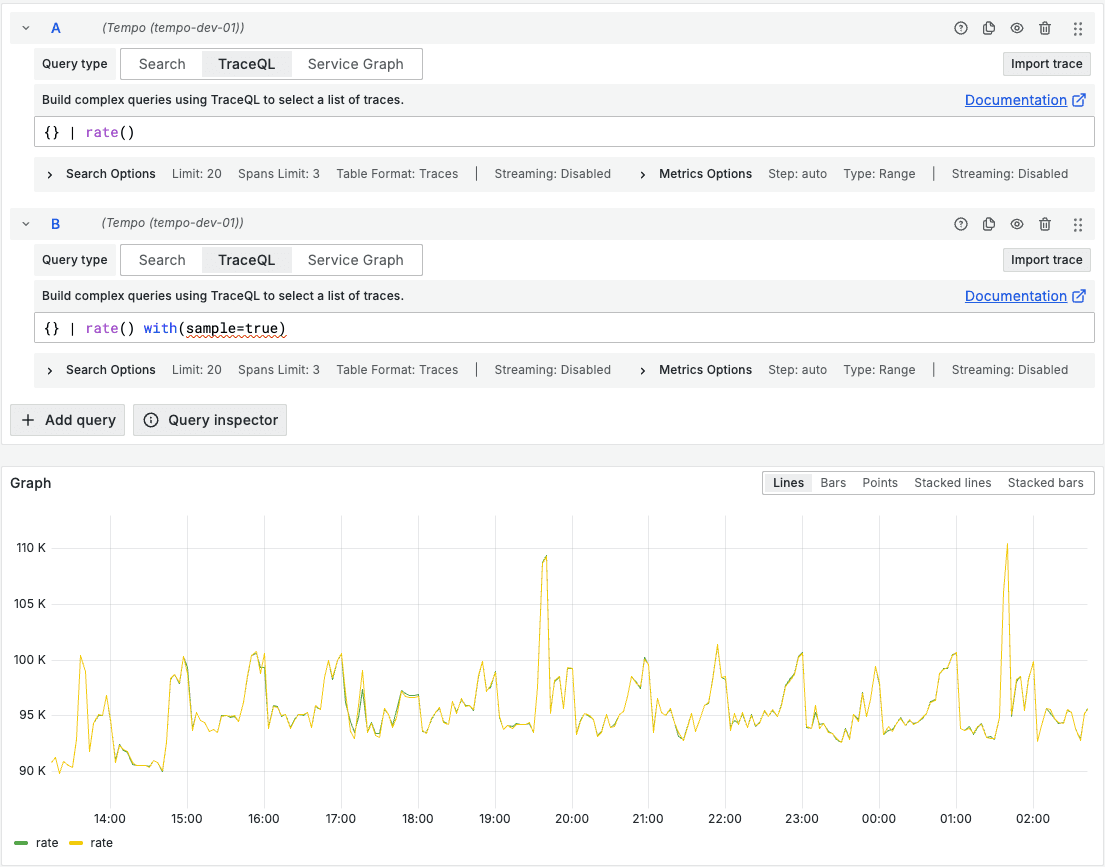Disable query A with the eye icon
The image size is (1105, 867).
pyautogui.click(x=1017, y=28)
